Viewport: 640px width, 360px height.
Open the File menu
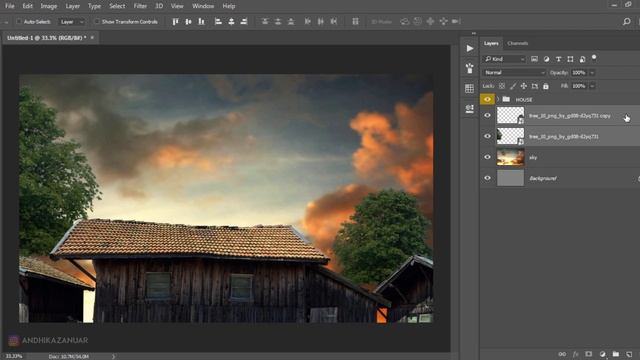click(x=9, y=6)
